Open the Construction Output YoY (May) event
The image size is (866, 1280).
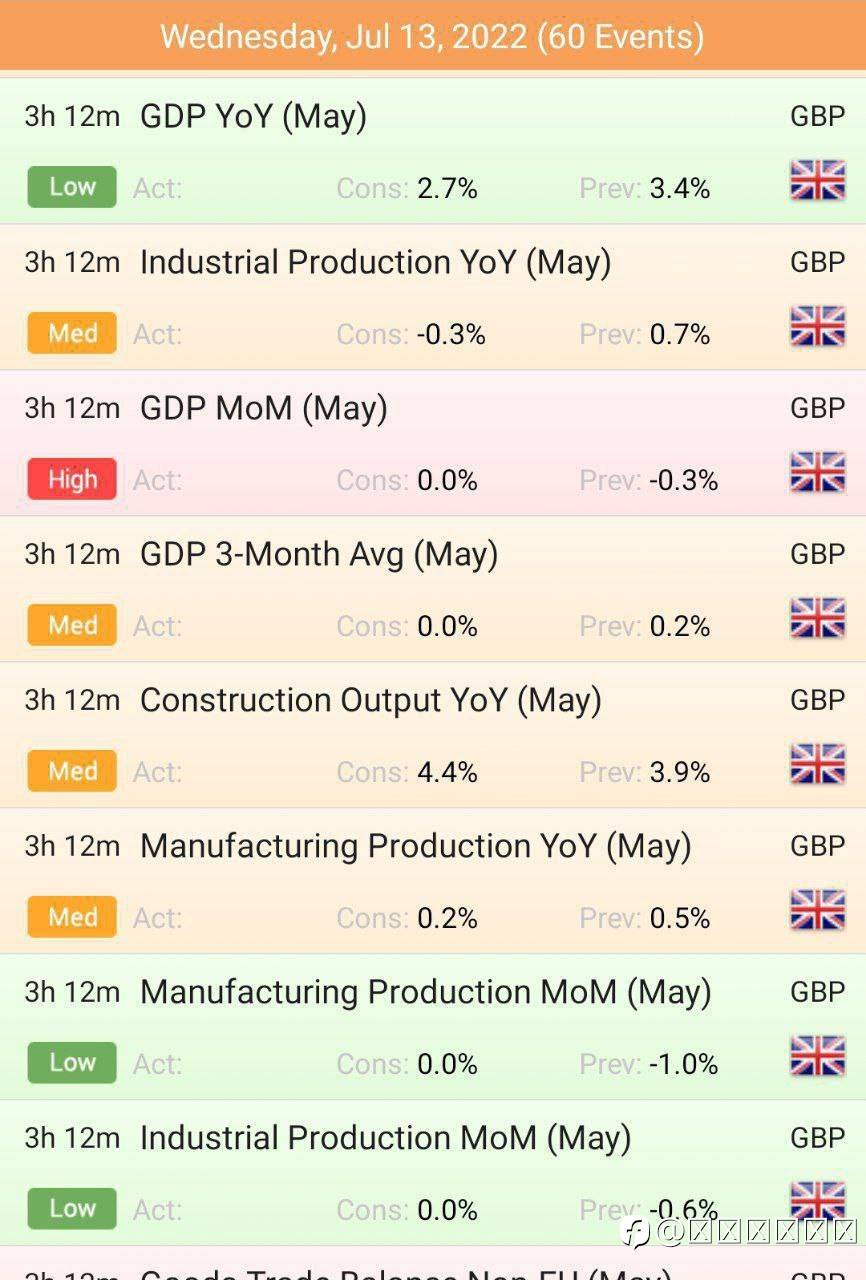click(x=370, y=700)
